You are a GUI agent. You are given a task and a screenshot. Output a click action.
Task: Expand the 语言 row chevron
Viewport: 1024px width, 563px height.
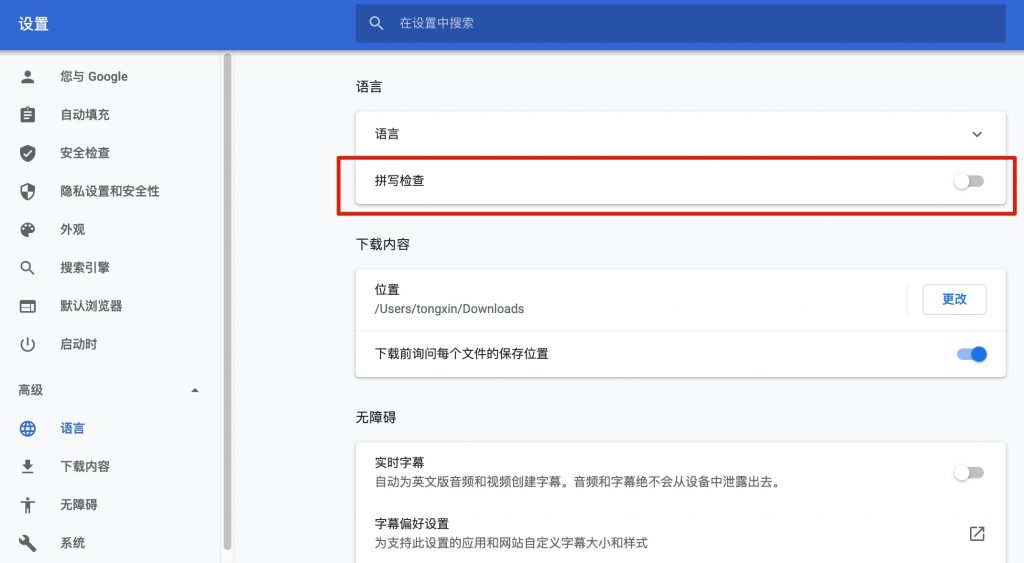click(977, 135)
